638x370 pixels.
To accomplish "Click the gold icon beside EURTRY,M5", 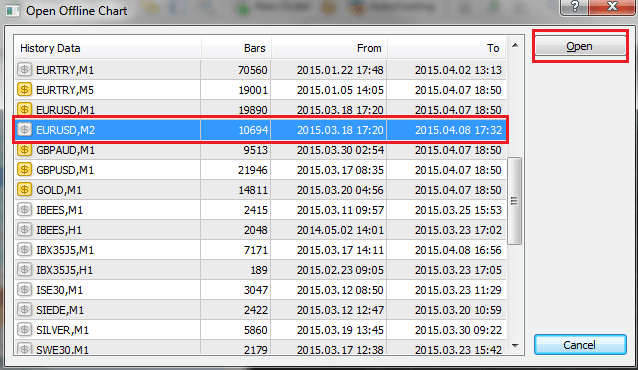I will click(24, 90).
